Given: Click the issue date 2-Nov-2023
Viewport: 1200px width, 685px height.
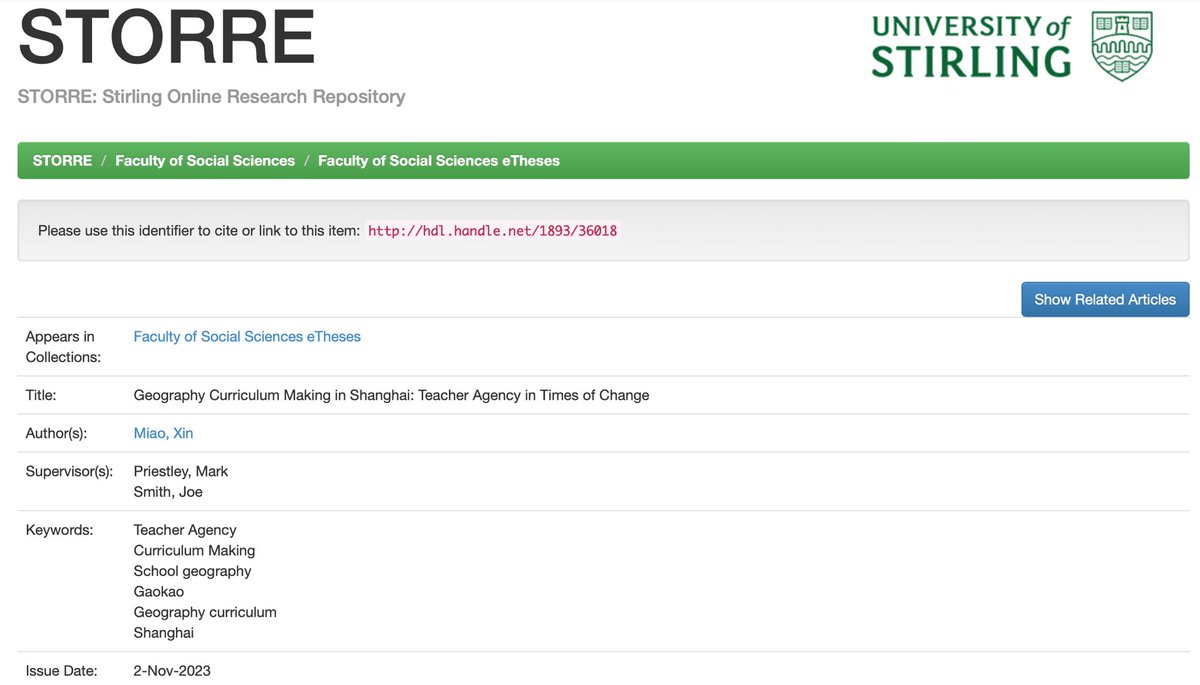Looking at the screenshot, I should coord(172,671).
